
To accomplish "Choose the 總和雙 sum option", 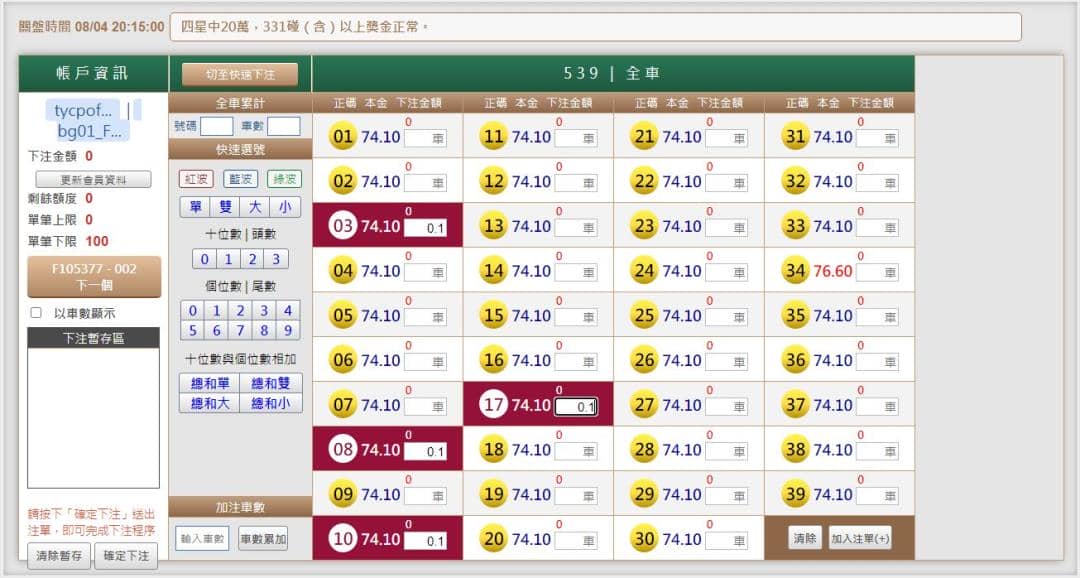I will click(x=271, y=383).
